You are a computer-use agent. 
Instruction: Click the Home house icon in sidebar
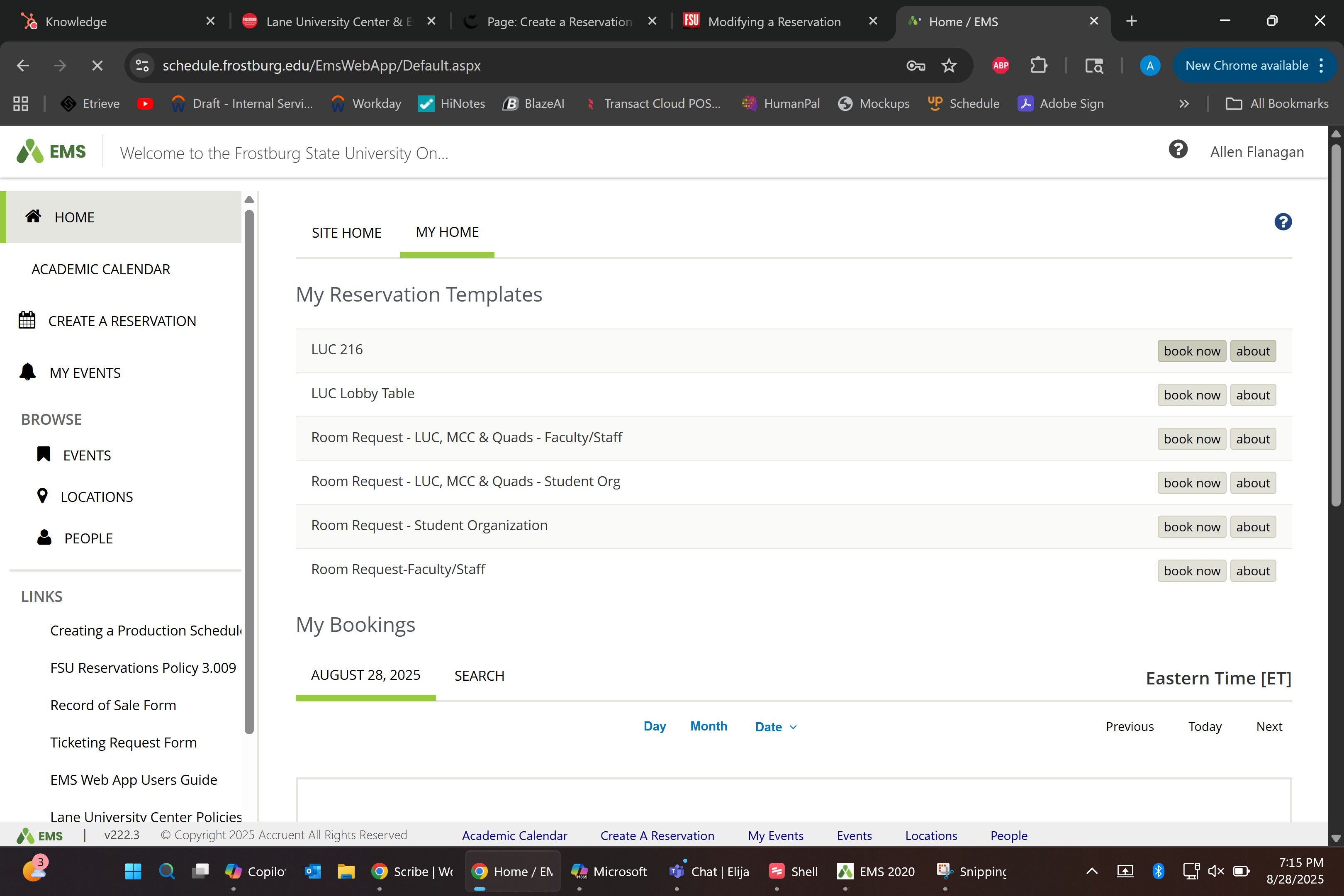[x=33, y=216]
